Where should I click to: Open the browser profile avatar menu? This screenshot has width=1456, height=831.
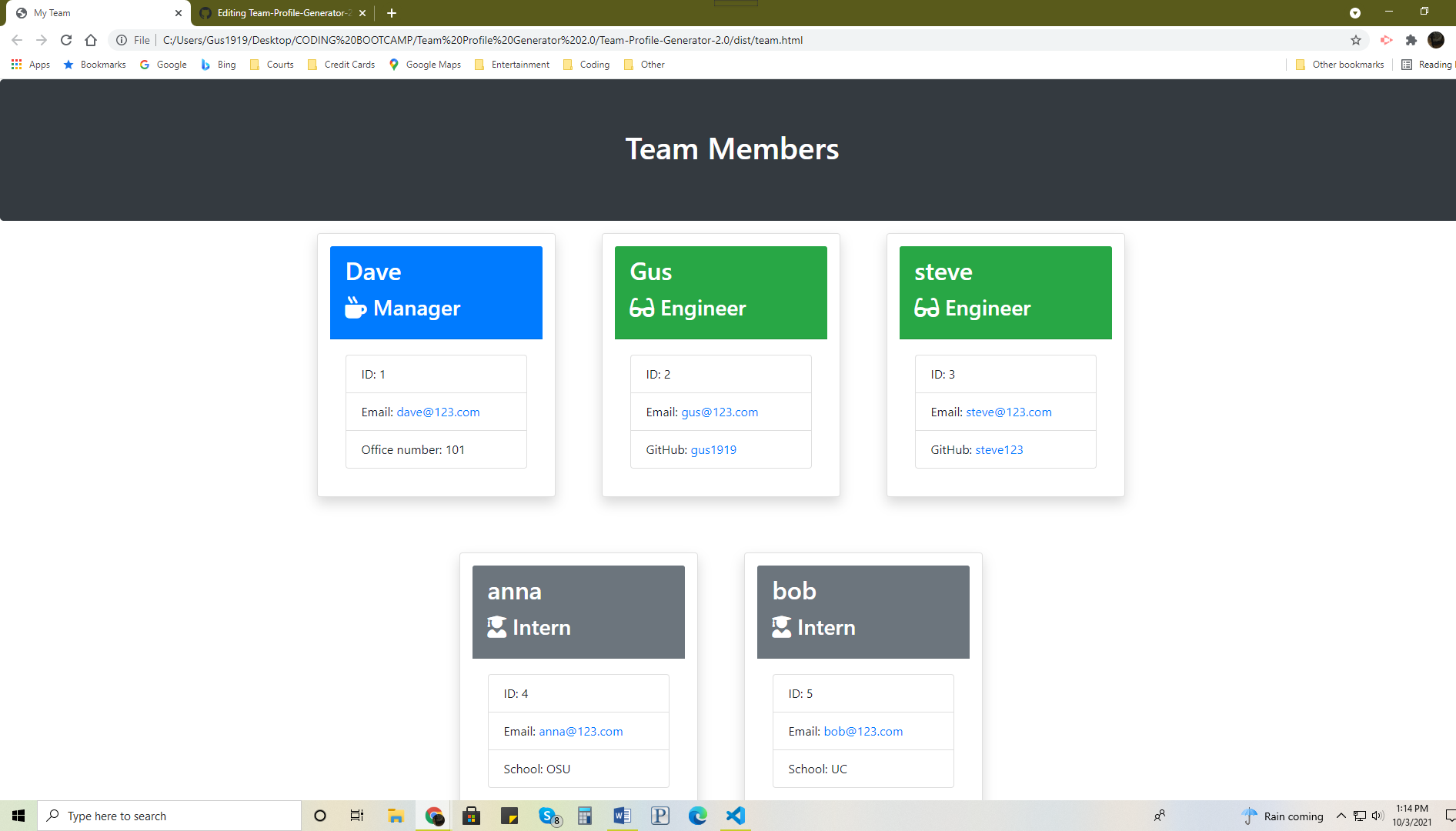[x=1436, y=40]
